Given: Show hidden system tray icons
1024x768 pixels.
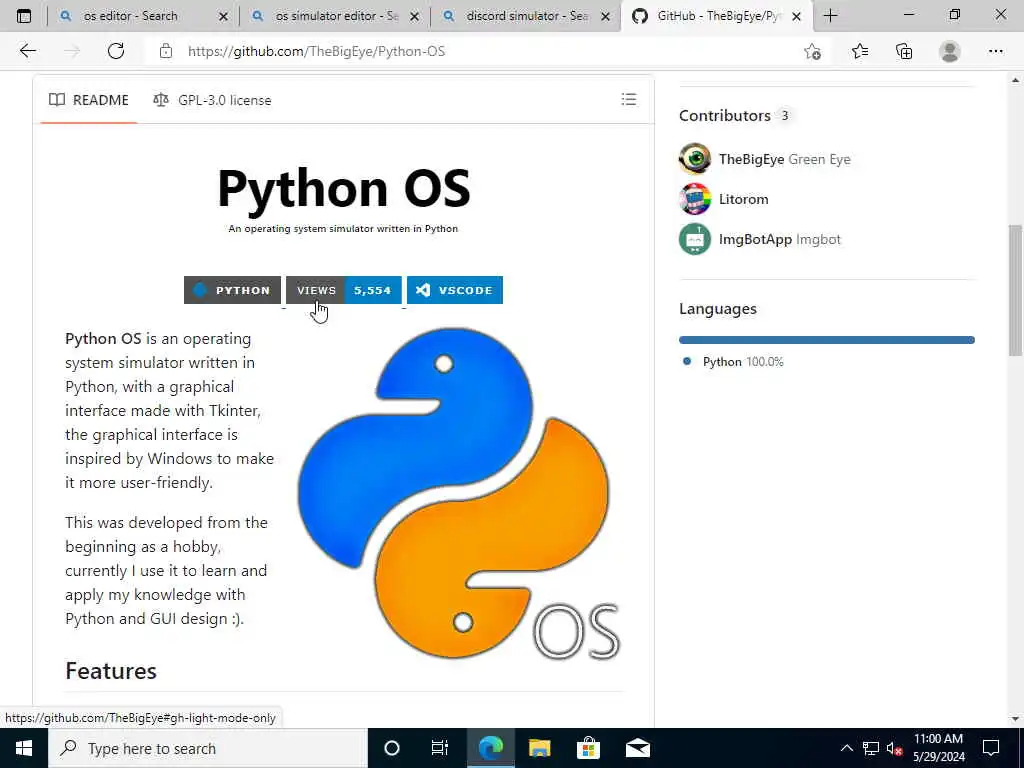Looking at the screenshot, I should tap(846, 748).
